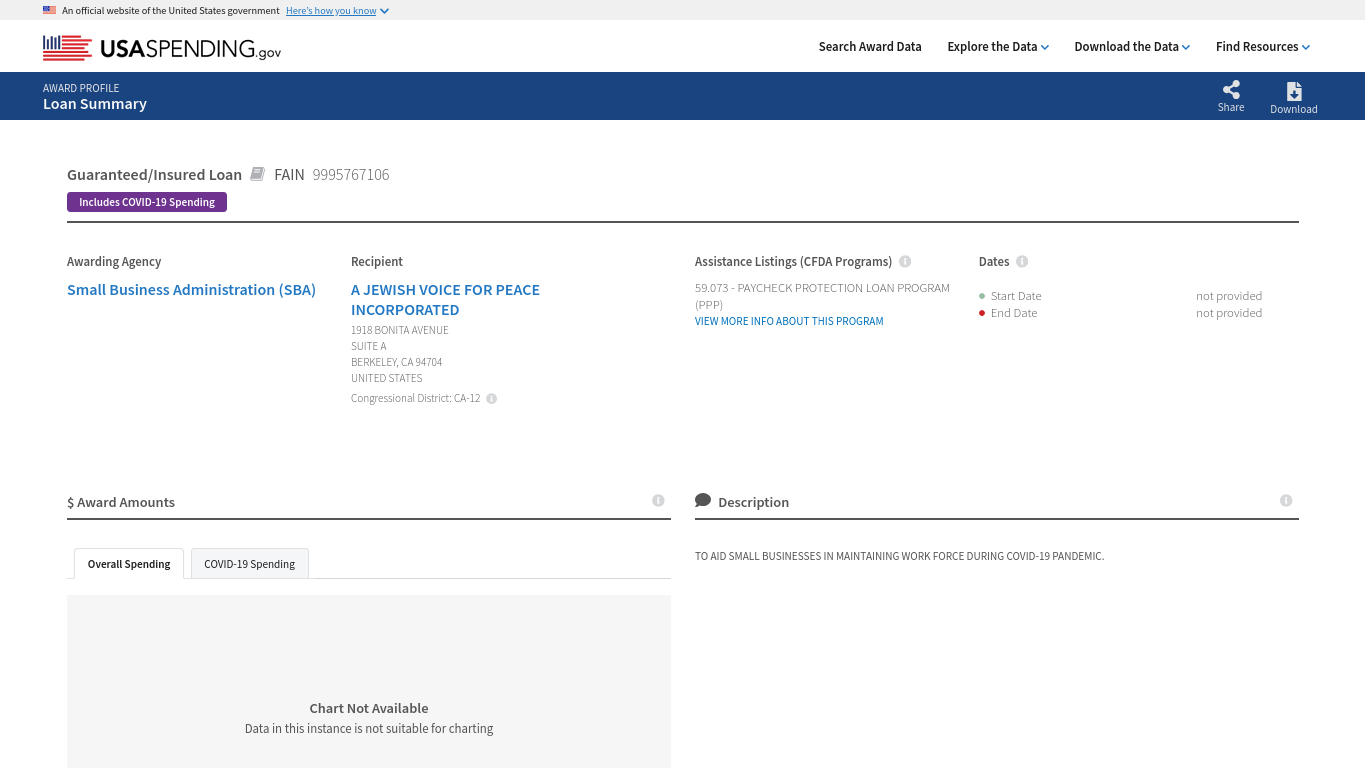
Task: Click the Loan Summary heading
Action: (x=95, y=104)
